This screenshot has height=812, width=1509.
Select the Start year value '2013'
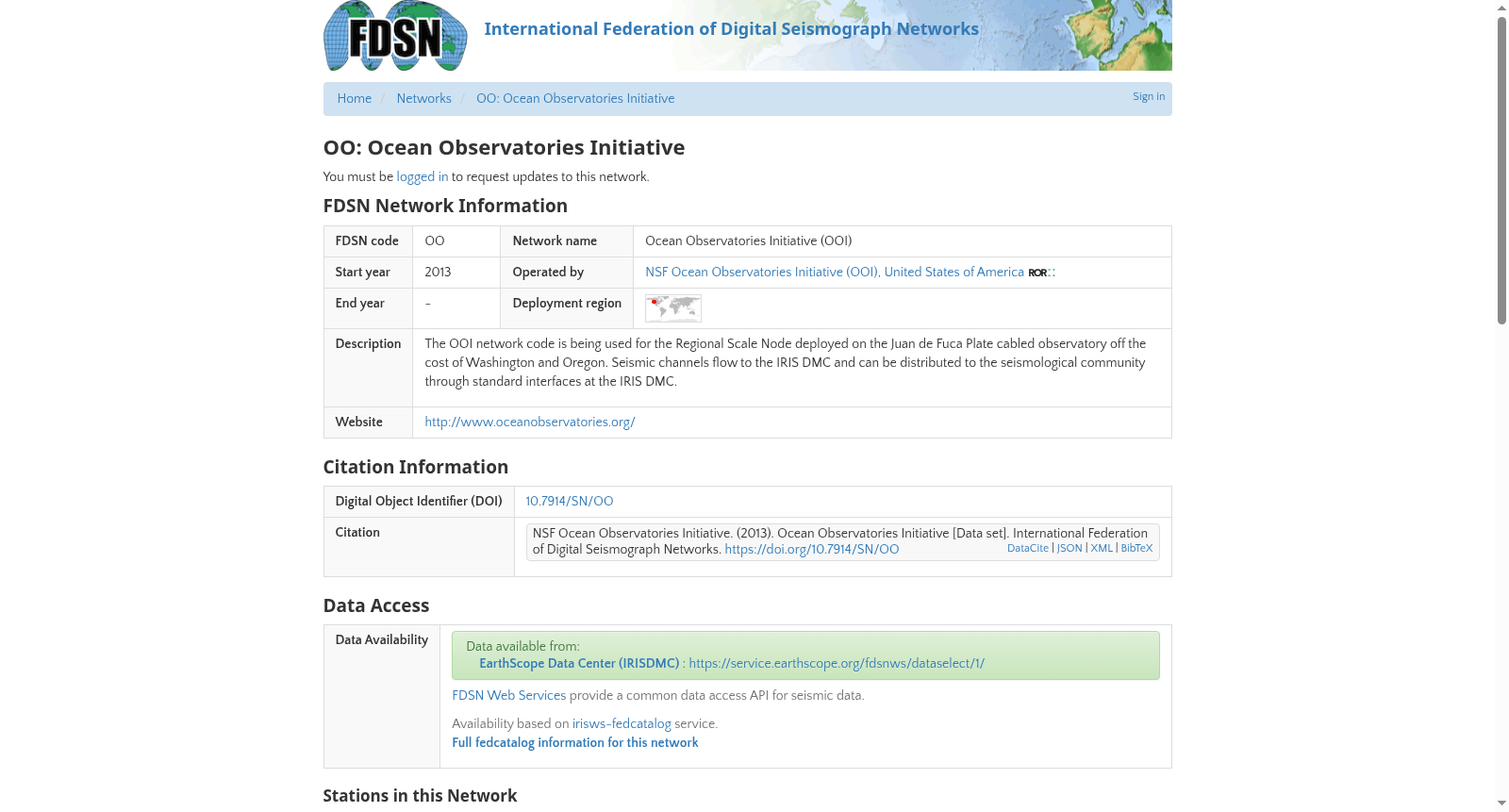click(x=438, y=272)
